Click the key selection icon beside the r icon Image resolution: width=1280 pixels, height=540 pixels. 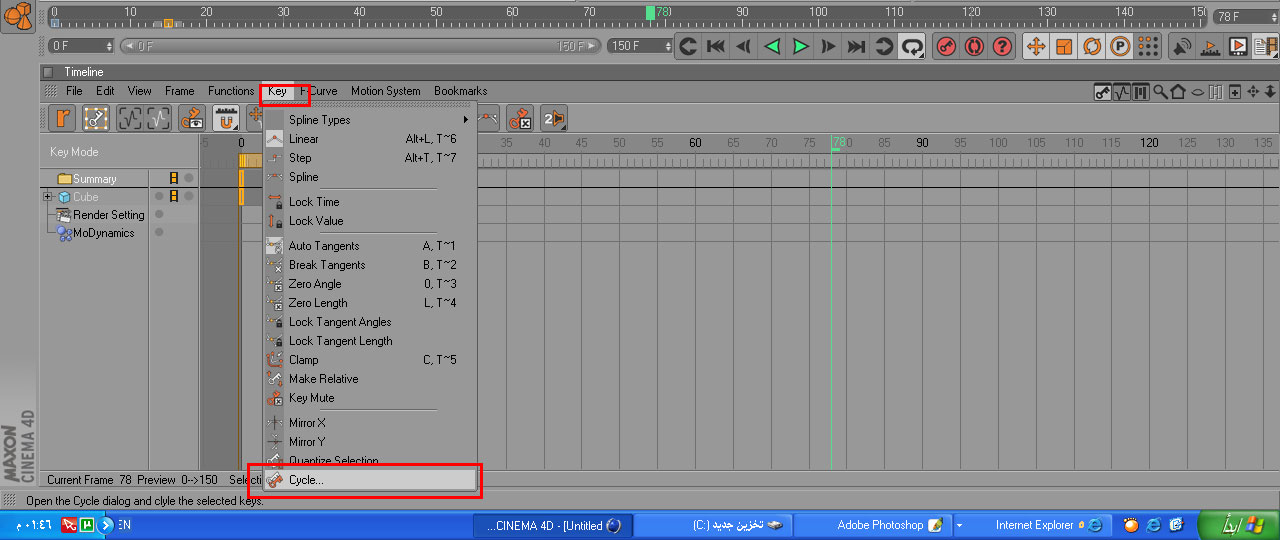(x=96, y=119)
